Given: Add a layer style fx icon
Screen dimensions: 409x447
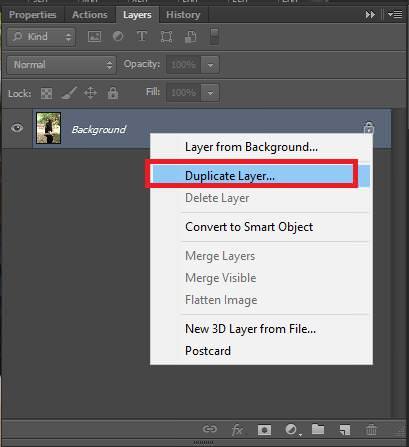Looking at the screenshot, I should click(237, 430).
